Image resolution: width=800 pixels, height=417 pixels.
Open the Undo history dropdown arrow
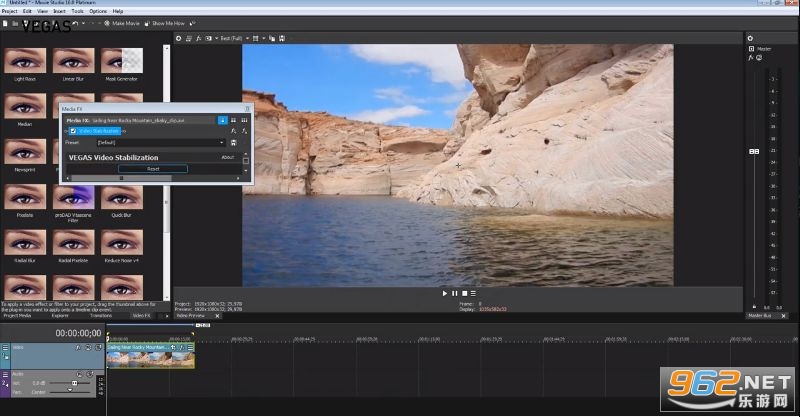click(x=83, y=23)
